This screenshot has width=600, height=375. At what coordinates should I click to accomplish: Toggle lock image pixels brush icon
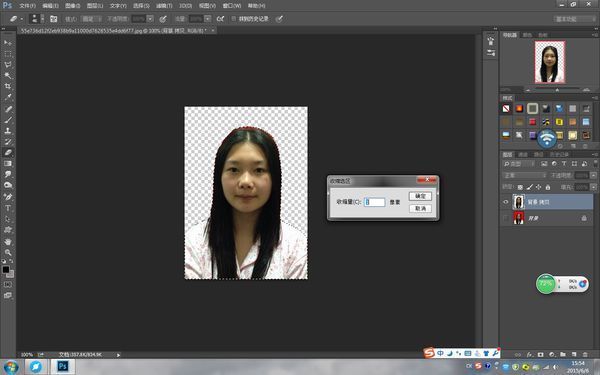(530, 187)
